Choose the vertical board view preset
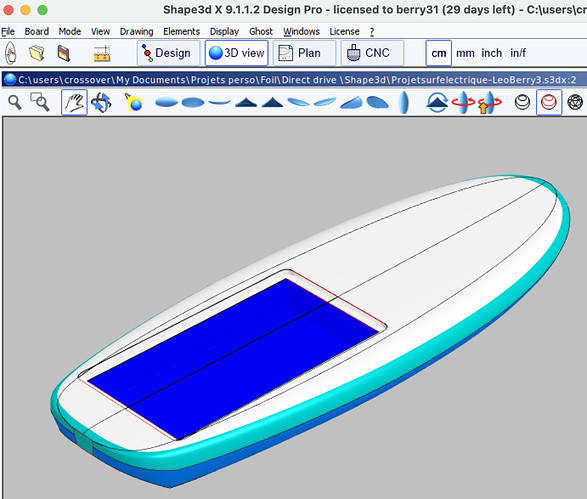 pos(404,102)
